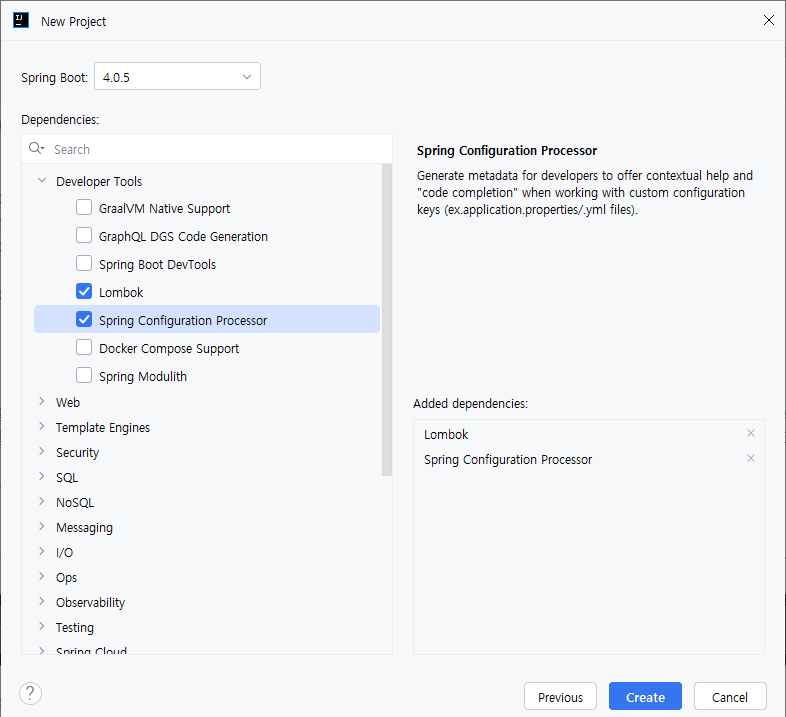
Task: Select the Web tree label
Action: click(x=68, y=403)
